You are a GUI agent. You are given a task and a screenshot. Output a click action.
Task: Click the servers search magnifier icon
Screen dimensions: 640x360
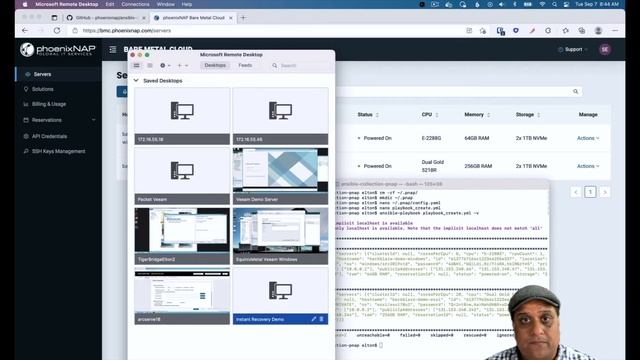point(575,91)
